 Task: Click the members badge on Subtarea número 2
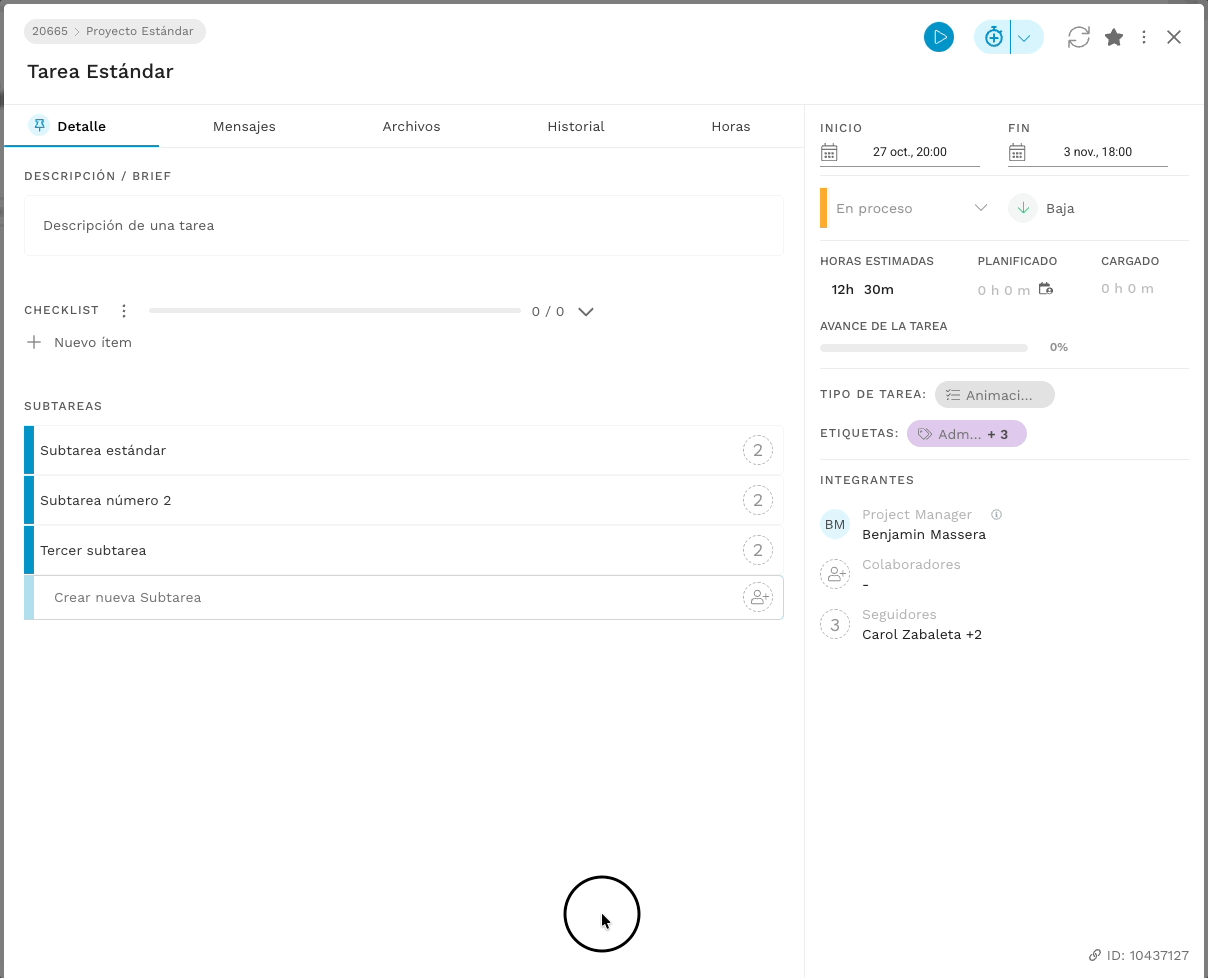click(x=758, y=500)
